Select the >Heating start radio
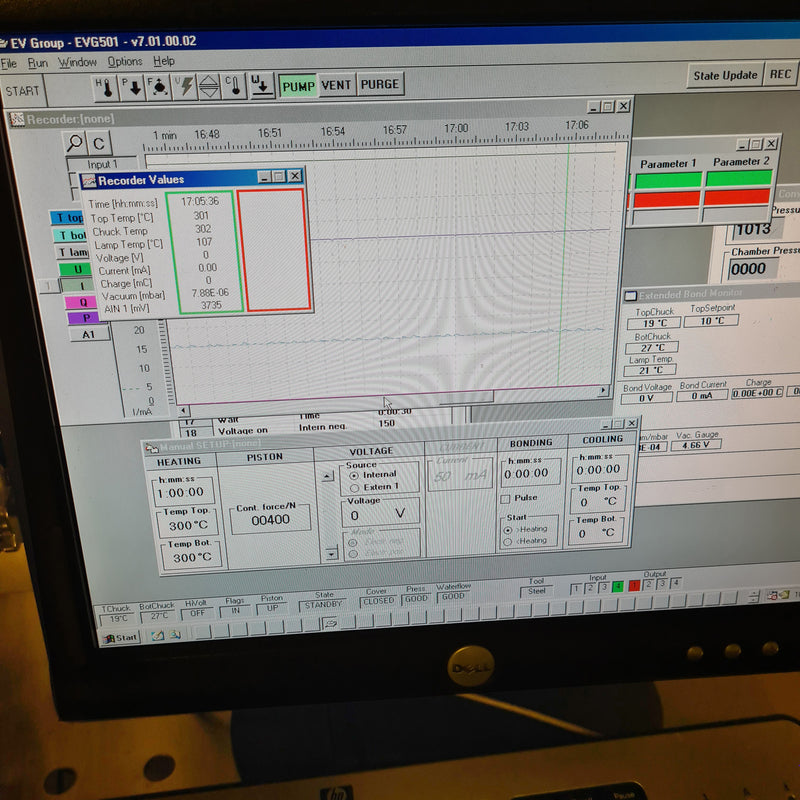Image resolution: width=800 pixels, height=800 pixels. click(x=508, y=530)
